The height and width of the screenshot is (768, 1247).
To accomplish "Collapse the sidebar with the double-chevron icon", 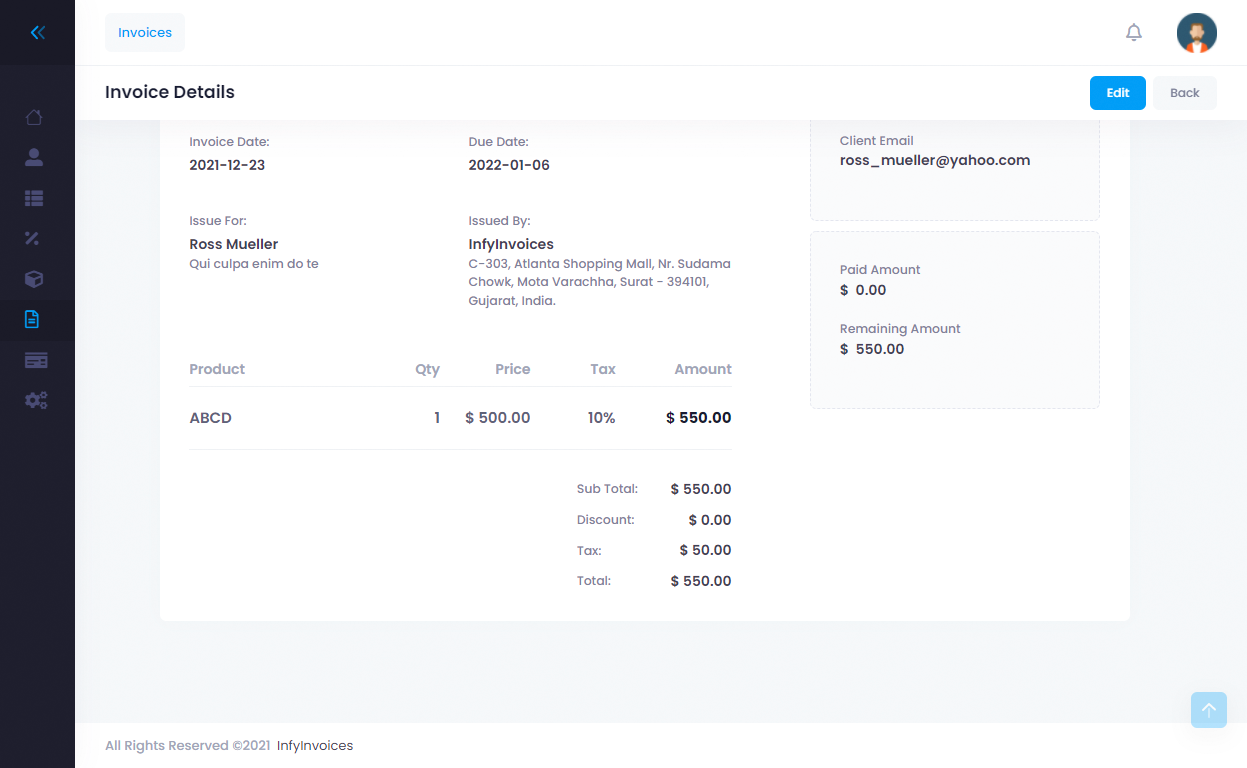I will tap(37, 33).
